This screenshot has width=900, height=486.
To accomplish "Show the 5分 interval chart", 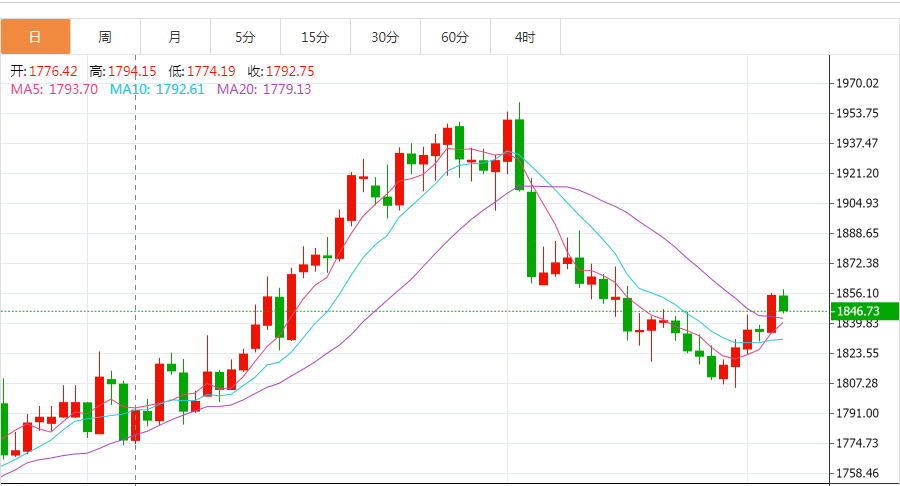I will 245,37.
